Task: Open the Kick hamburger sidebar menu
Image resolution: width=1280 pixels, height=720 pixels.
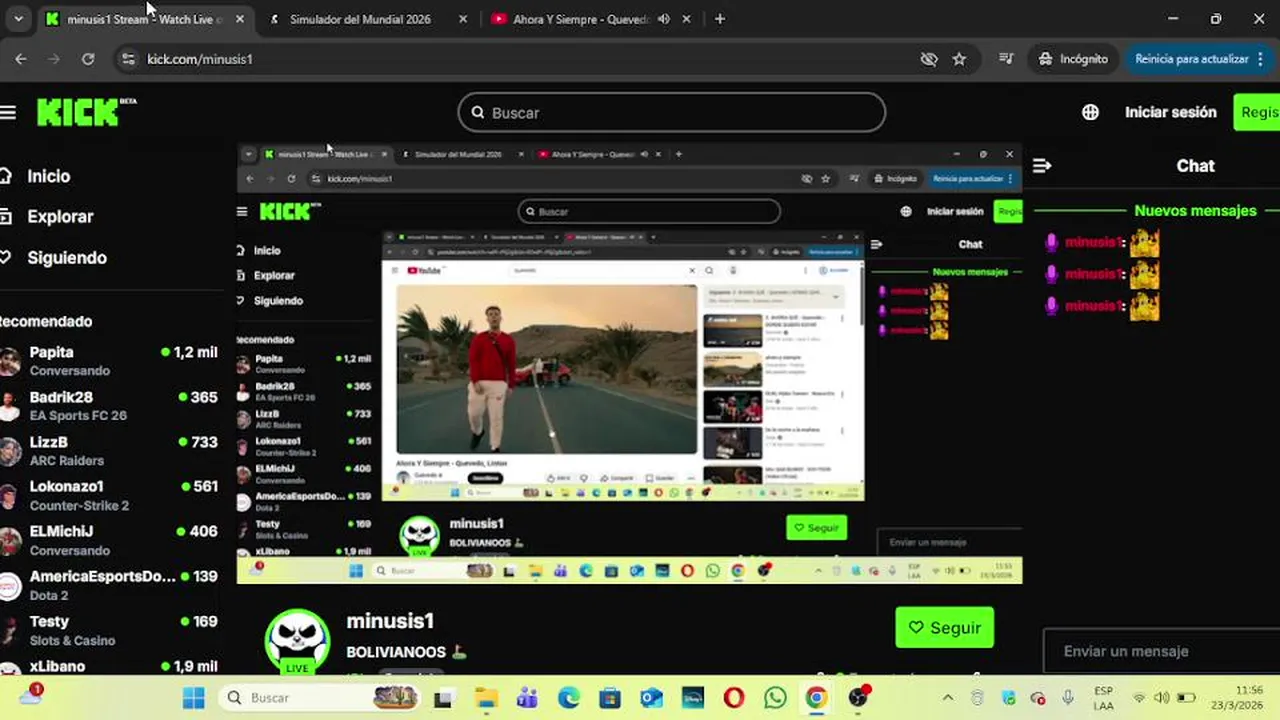Action: tap(8, 112)
